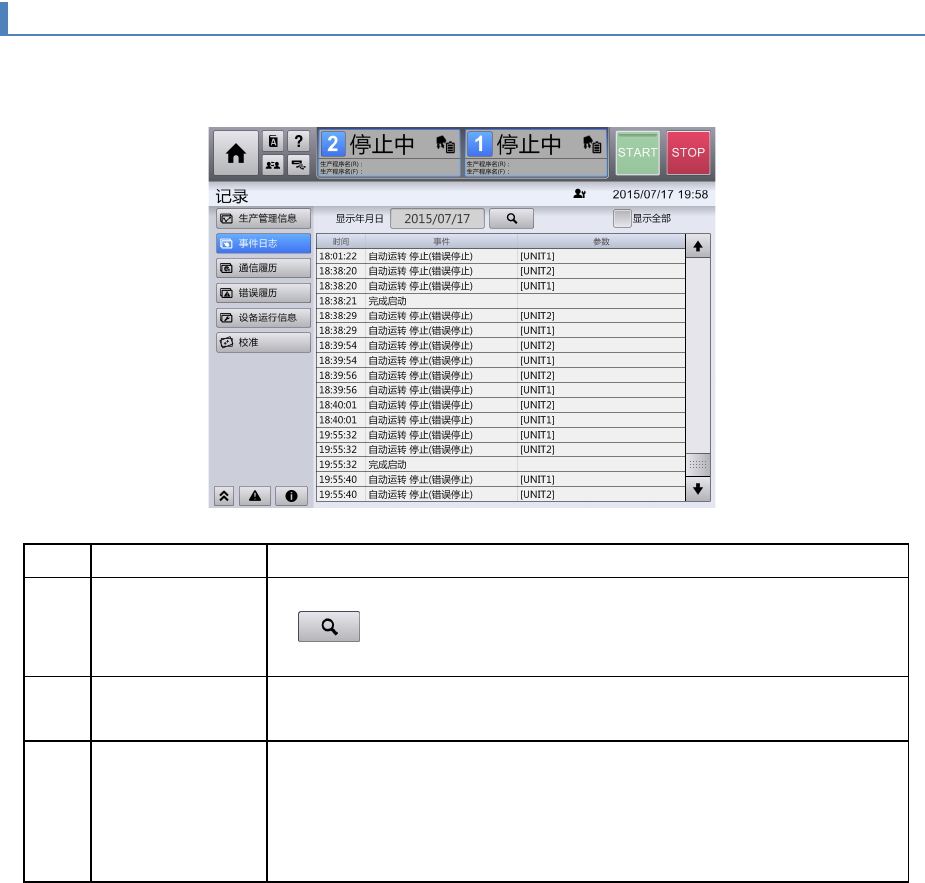Image resolution: width=925 pixels, height=883 pixels.
Task: Select the 事件日志 tab
Action: [263, 243]
